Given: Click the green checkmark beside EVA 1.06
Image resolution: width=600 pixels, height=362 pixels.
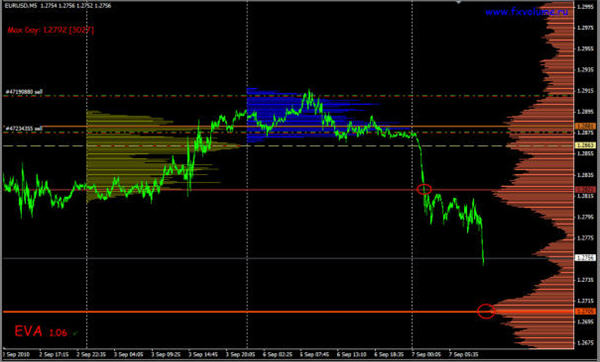Looking at the screenshot, I should [x=75, y=333].
